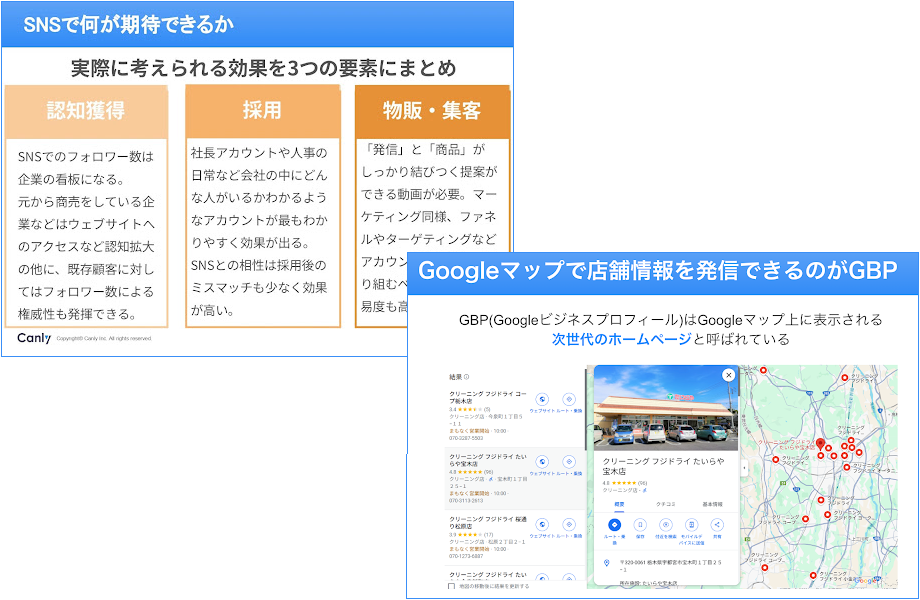Click rating 4.8 (96) in place card
This screenshot has width=920, height=600.
pos(625,483)
